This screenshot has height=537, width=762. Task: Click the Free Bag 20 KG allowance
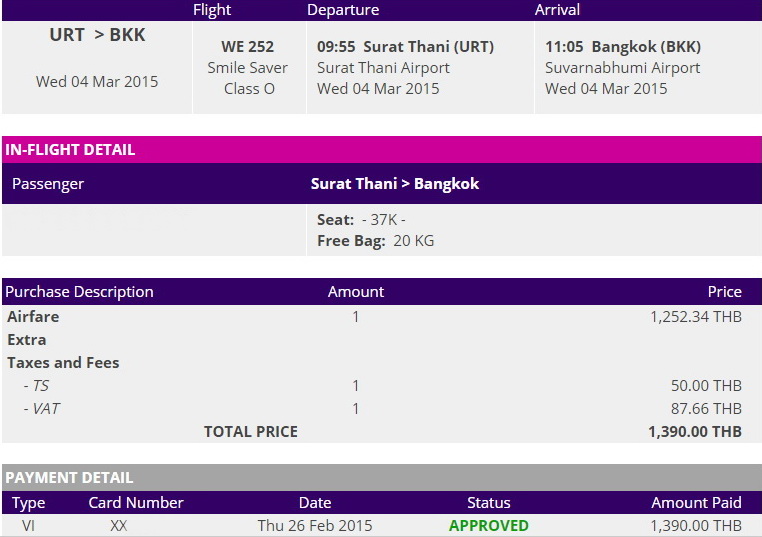[x=375, y=241]
